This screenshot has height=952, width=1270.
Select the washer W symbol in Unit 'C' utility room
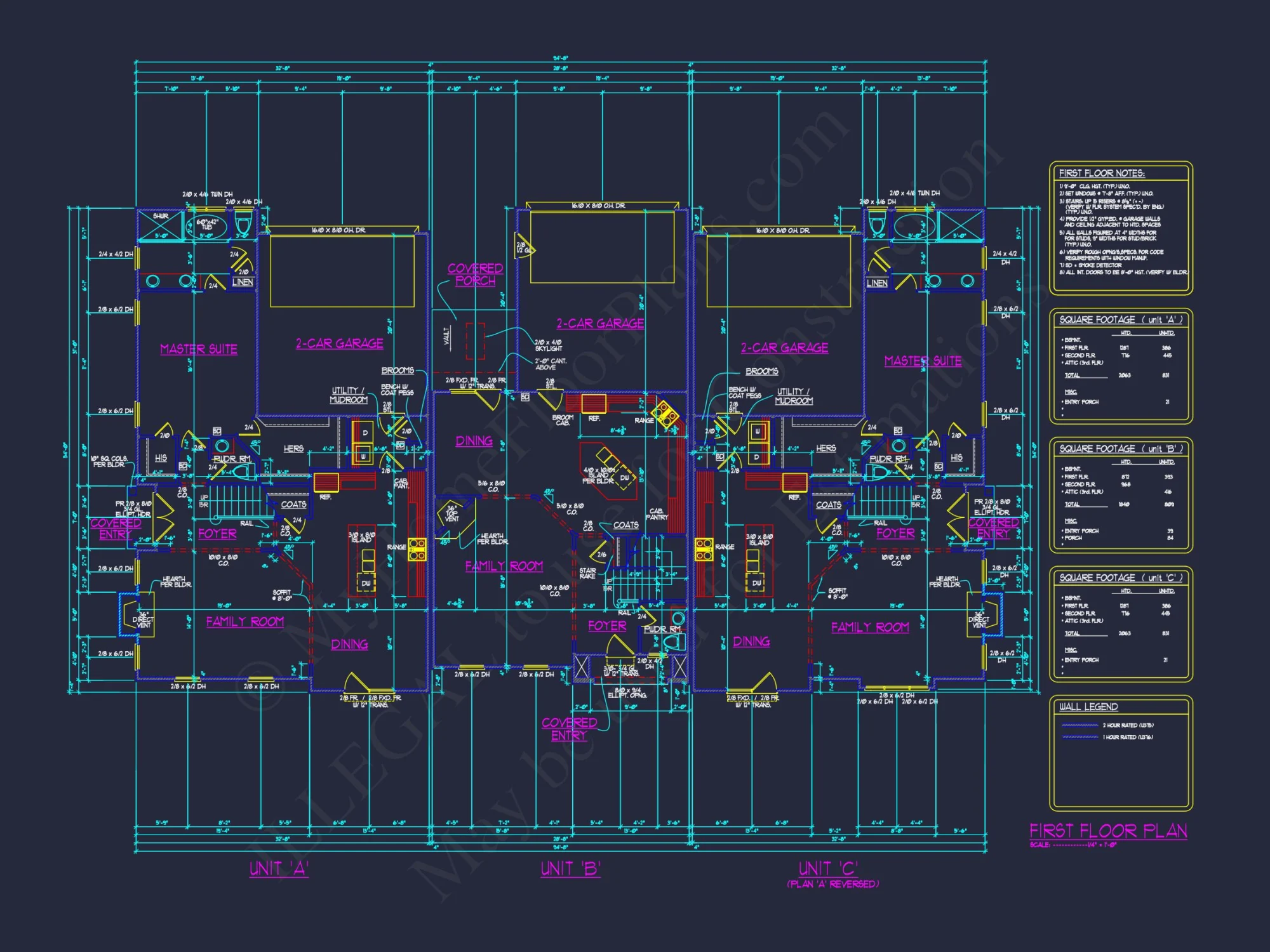(x=758, y=432)
